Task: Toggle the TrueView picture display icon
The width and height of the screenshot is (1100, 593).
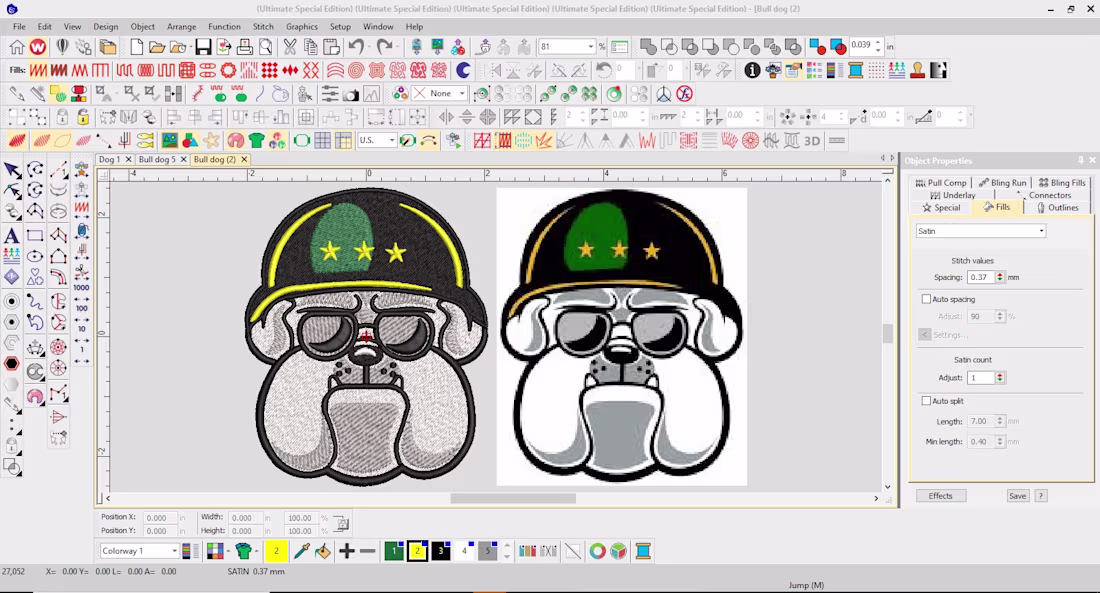Action: tap(169, 141)
